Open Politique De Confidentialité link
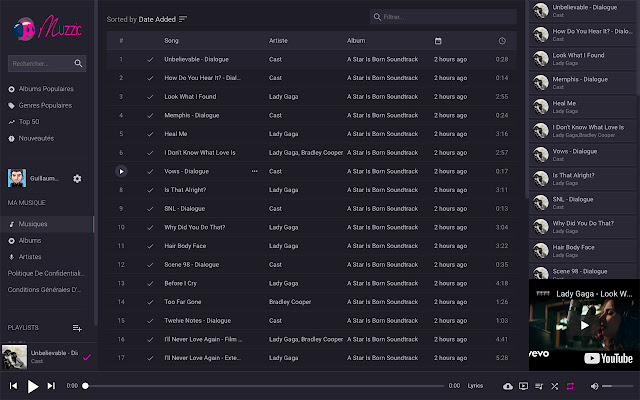Viewport: 640px width, 400px height. pos(46,273)
